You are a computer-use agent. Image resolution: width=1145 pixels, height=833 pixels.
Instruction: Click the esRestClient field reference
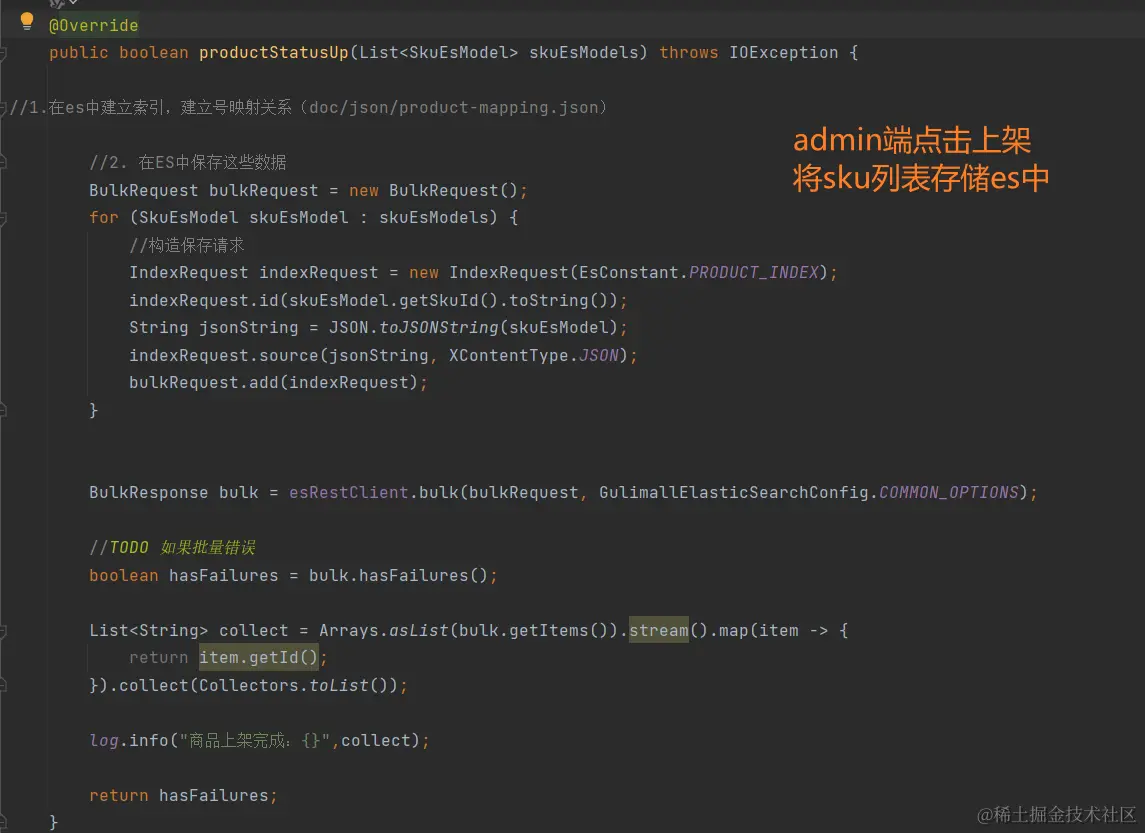pos(348,493)
